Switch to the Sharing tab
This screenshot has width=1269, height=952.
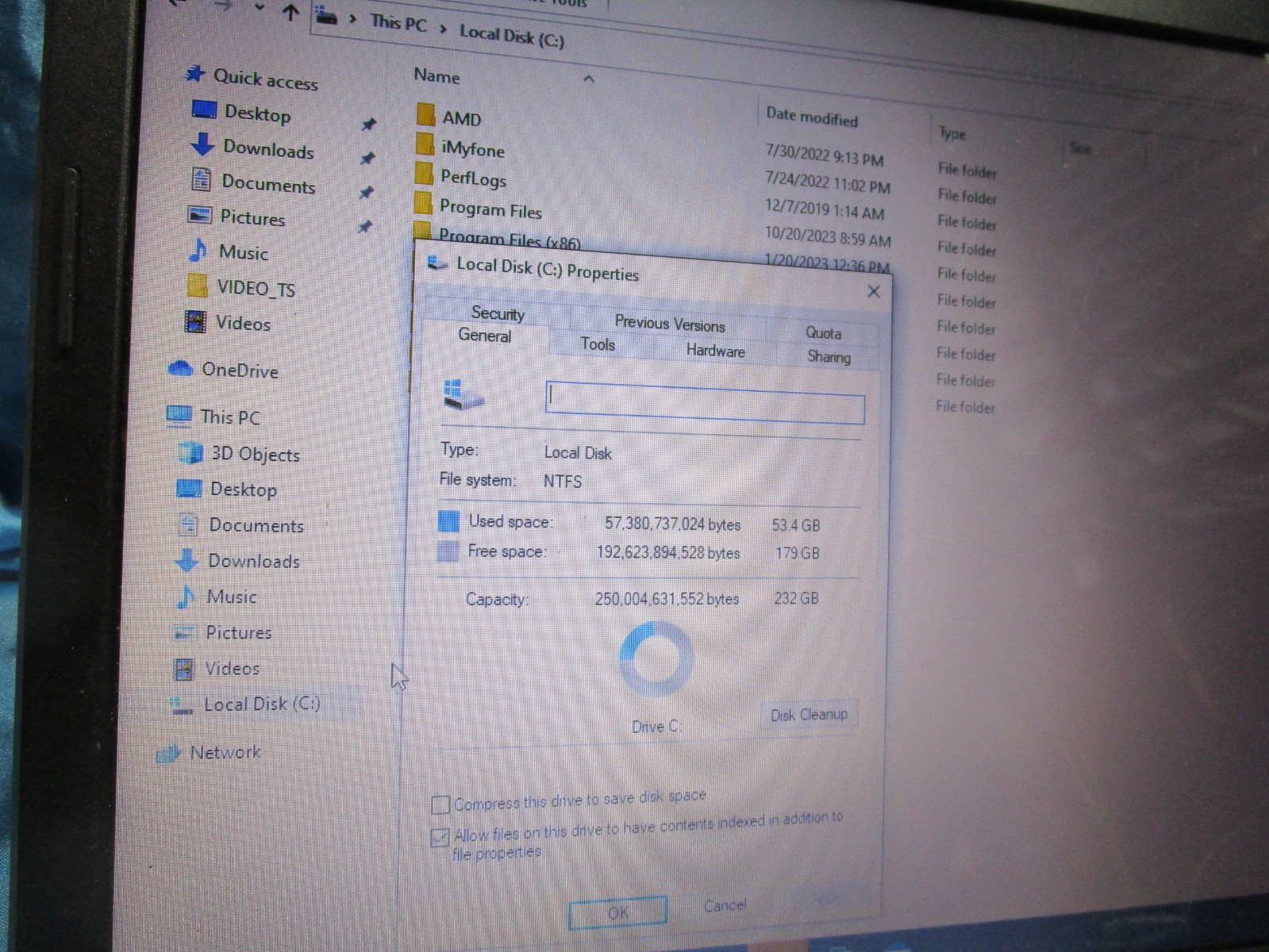coord(829,356)
